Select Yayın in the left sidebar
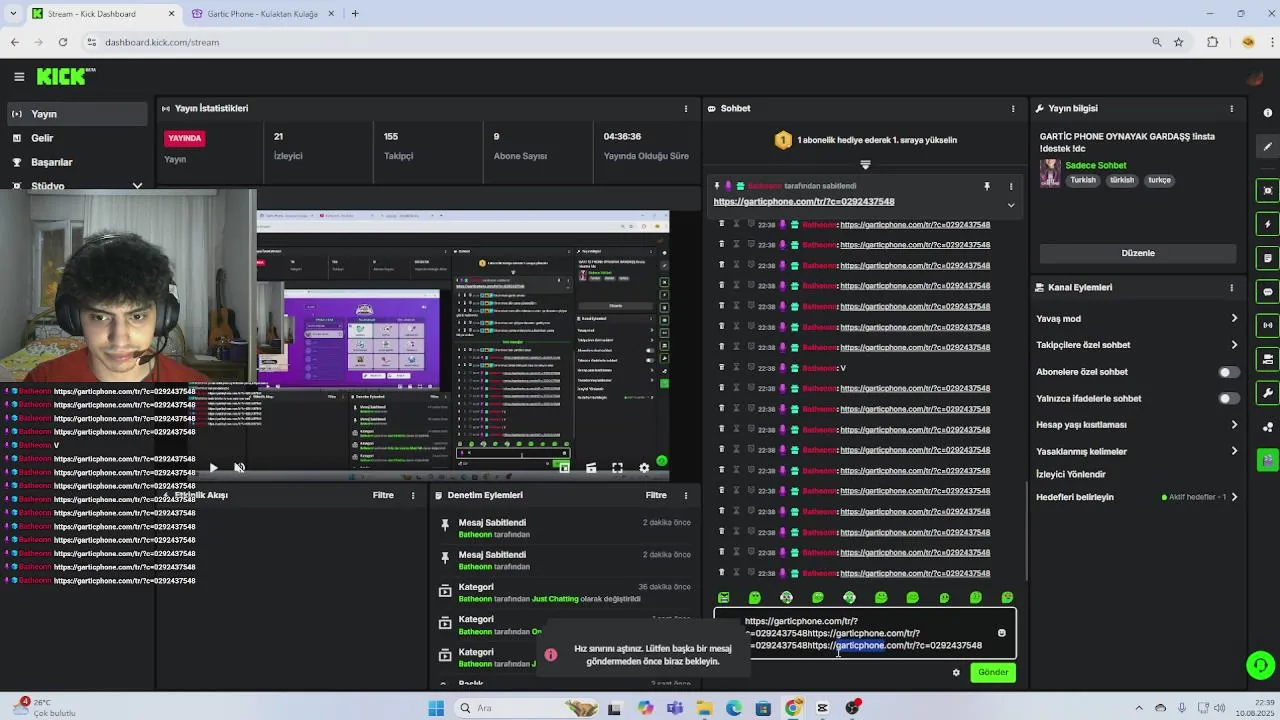 (78, 114)
